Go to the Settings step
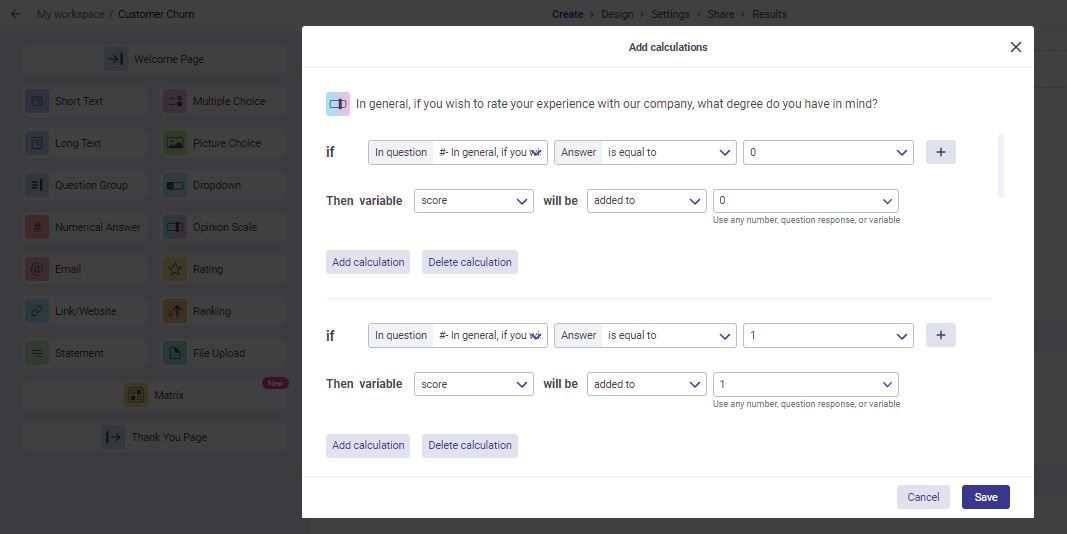The width and height of the screenshot is (1067, 534). [670, 14]
